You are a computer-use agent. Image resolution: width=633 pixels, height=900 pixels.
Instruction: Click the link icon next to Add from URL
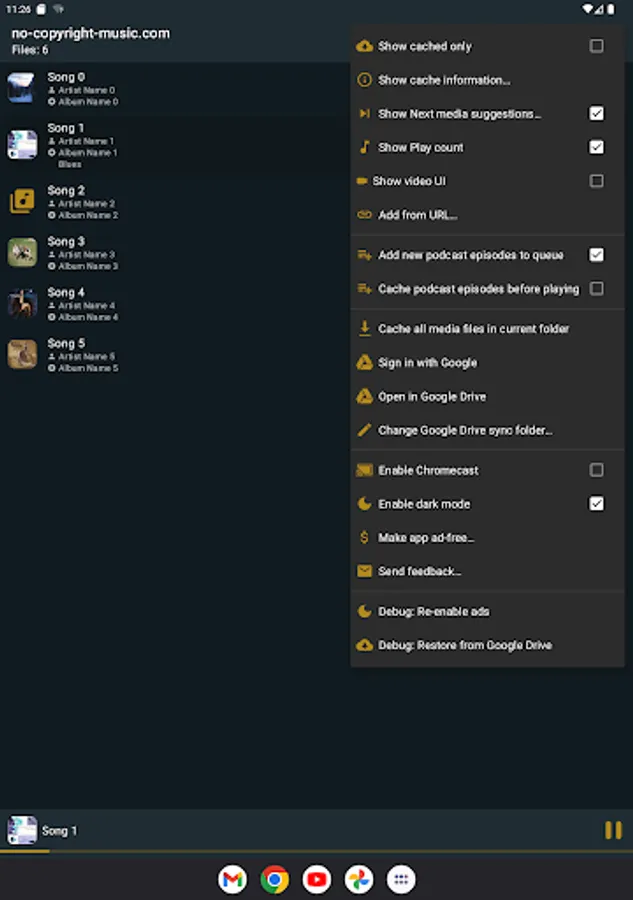(364, 215)
